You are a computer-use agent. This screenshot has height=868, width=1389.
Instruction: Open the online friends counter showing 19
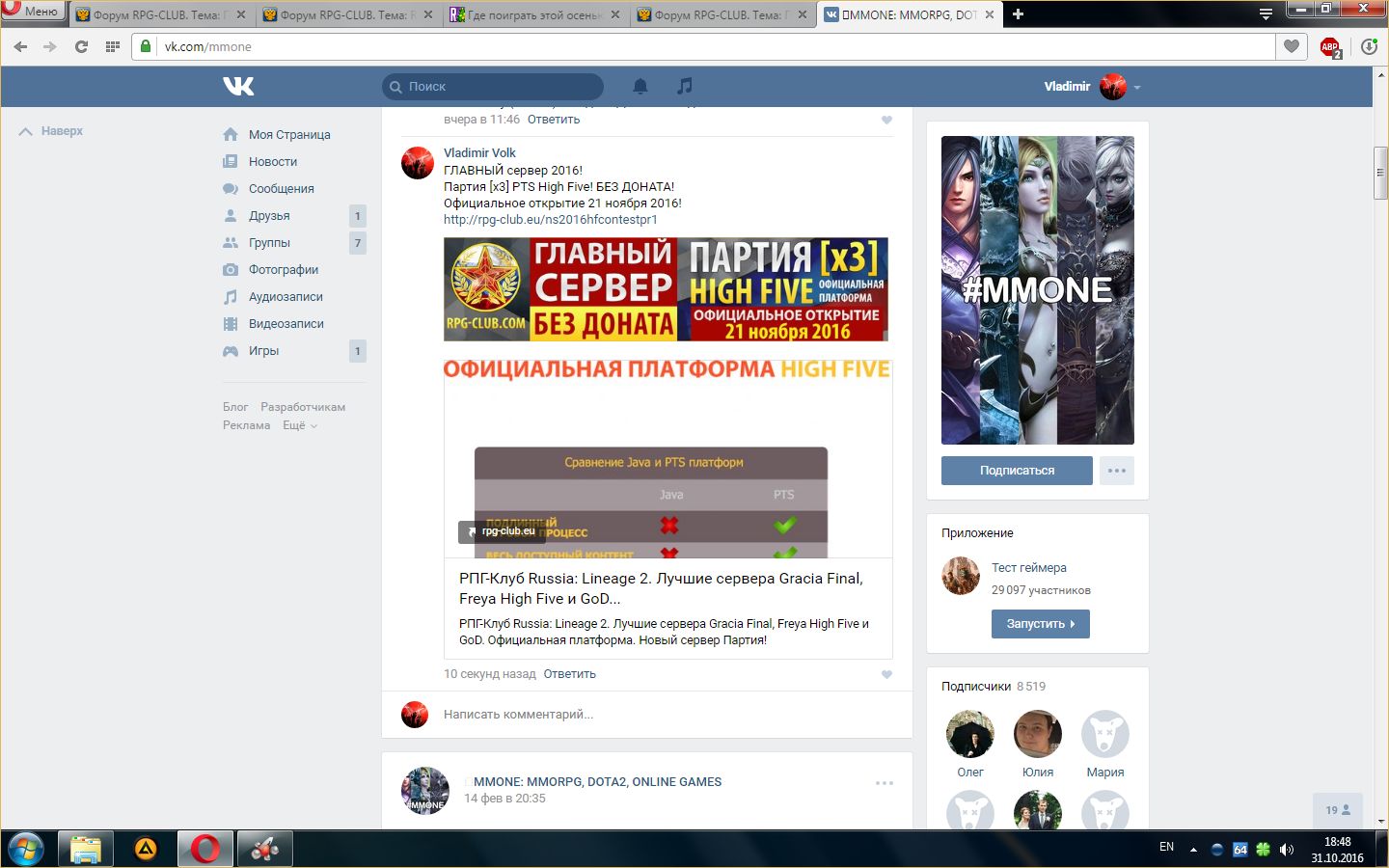click(x=1338, y=810)
